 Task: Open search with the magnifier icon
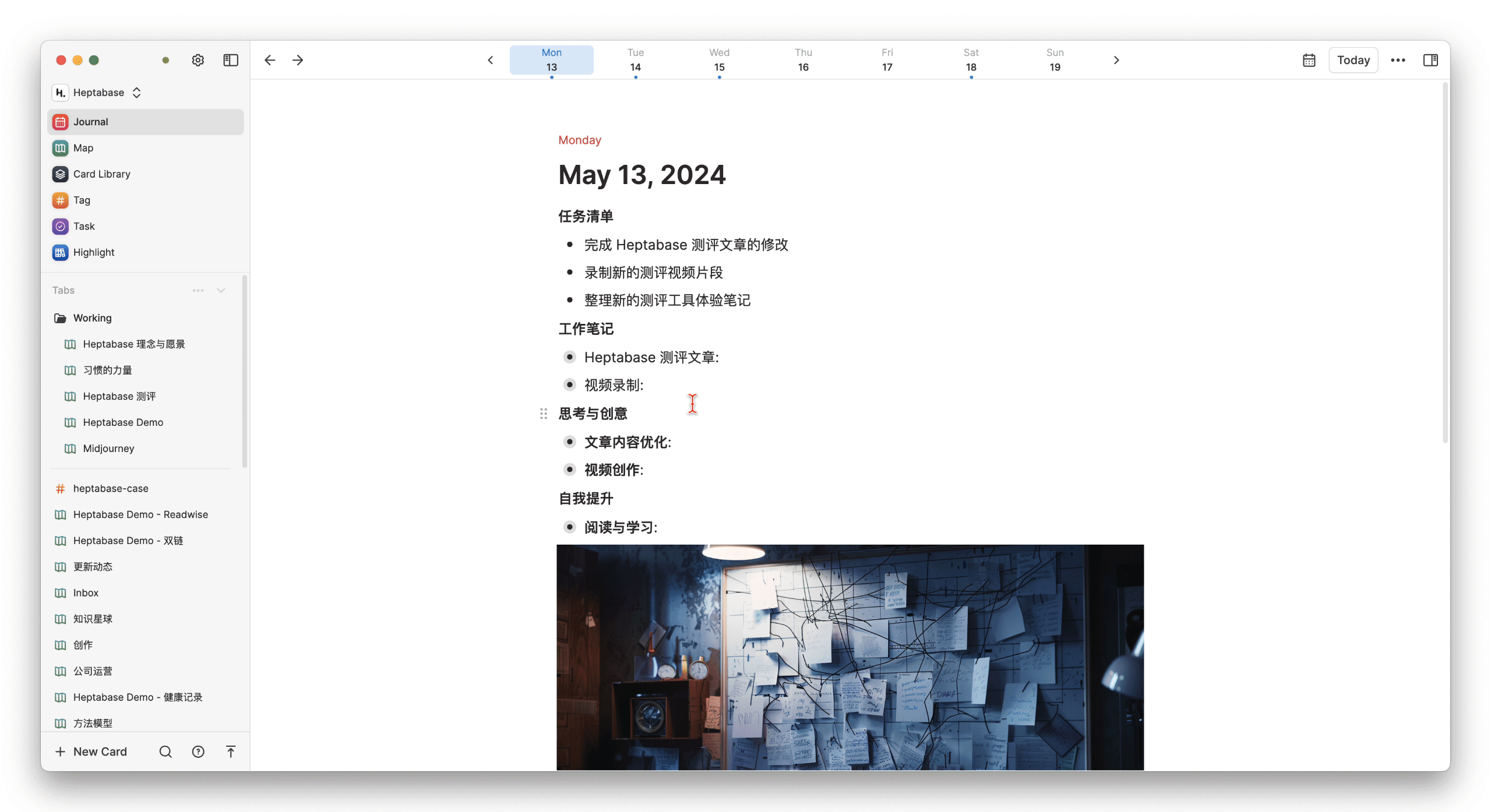[x=165, y=751]
